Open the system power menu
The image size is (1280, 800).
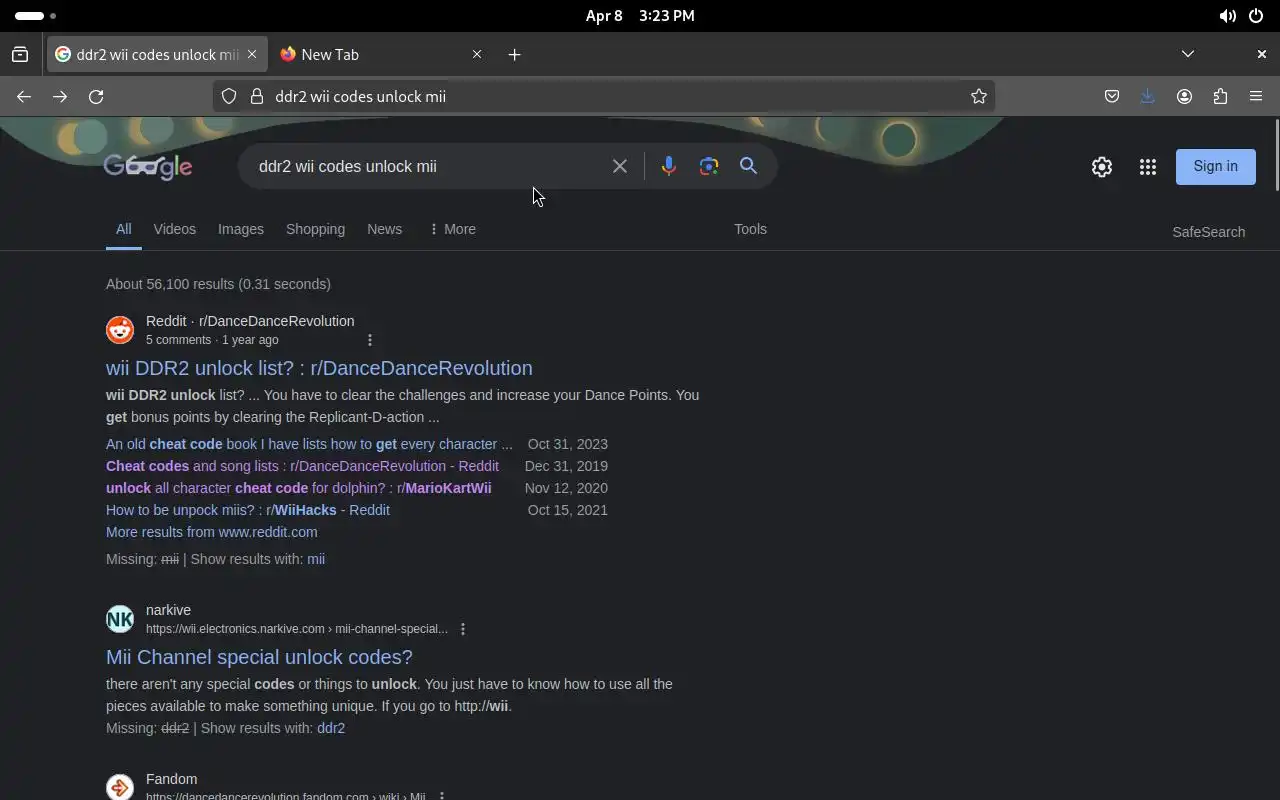click(1256, 16)
